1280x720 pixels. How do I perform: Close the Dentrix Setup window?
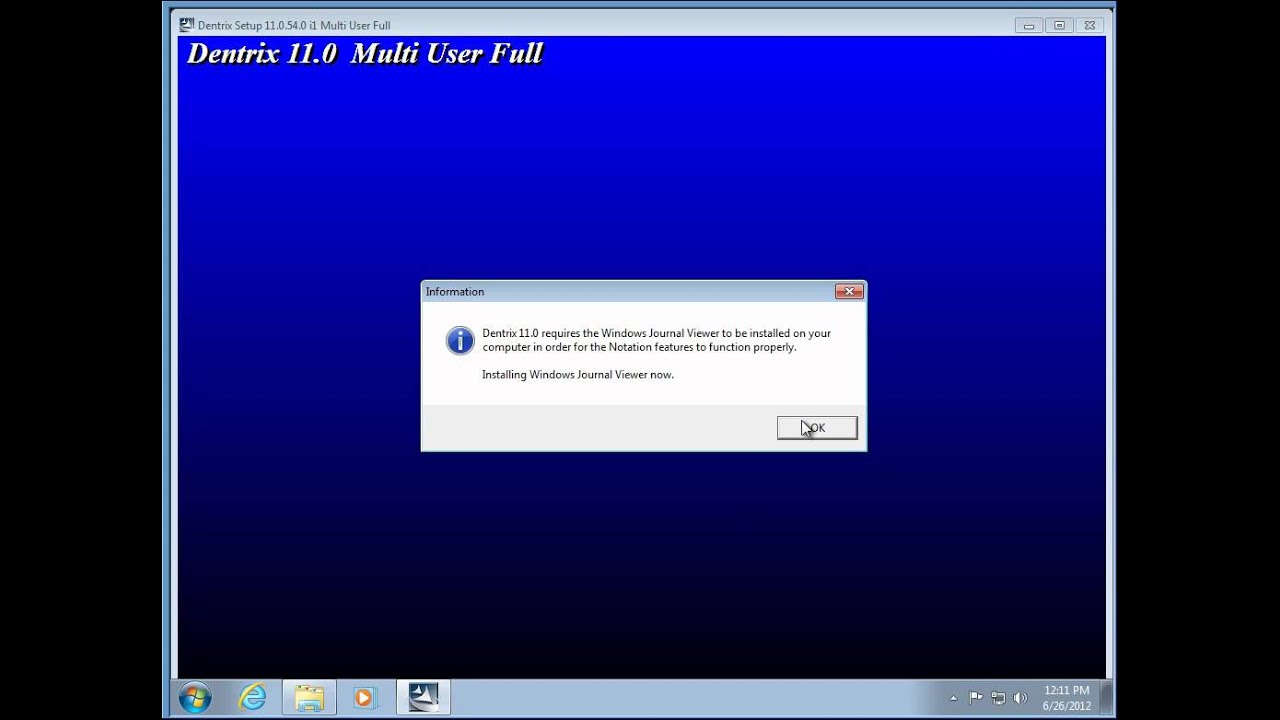(x=1090, y=25)
